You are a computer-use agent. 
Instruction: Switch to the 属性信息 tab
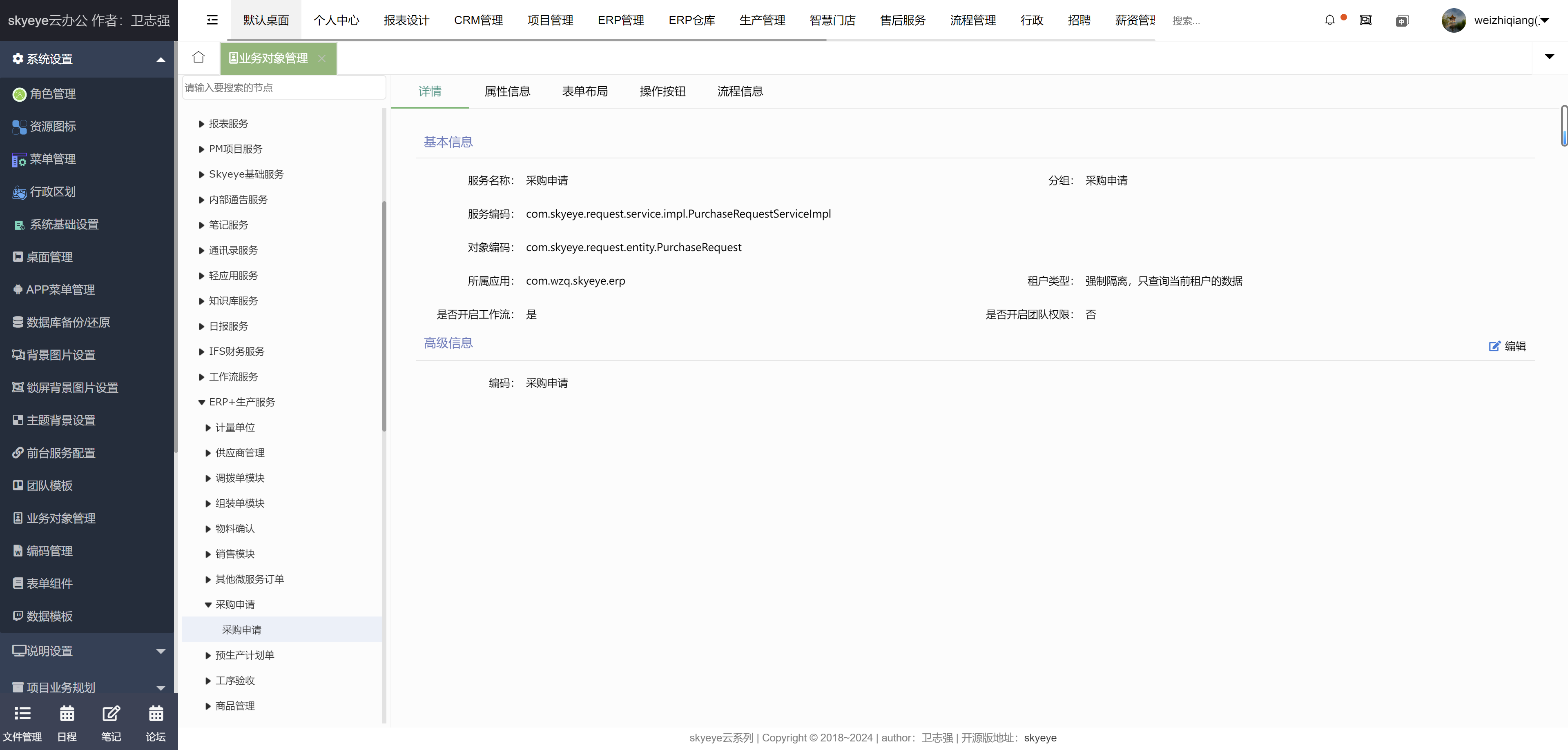pyautogui.click(x=507, y=91)
